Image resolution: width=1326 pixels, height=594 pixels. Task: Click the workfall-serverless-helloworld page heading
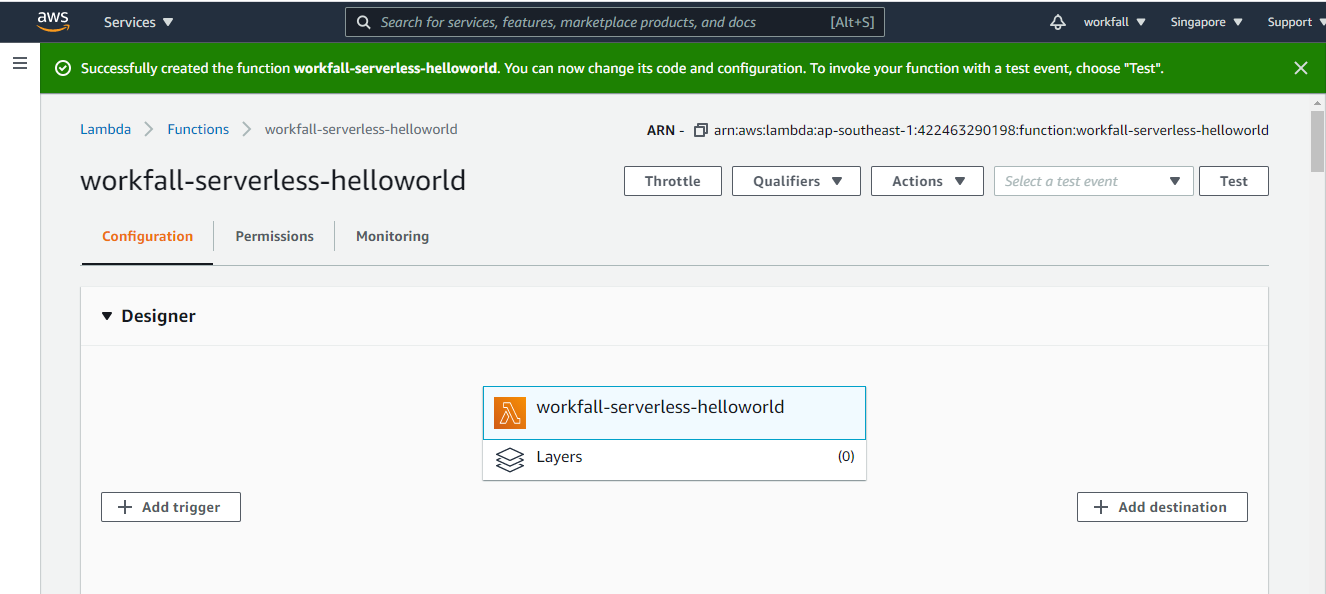[x=273, y=180]
